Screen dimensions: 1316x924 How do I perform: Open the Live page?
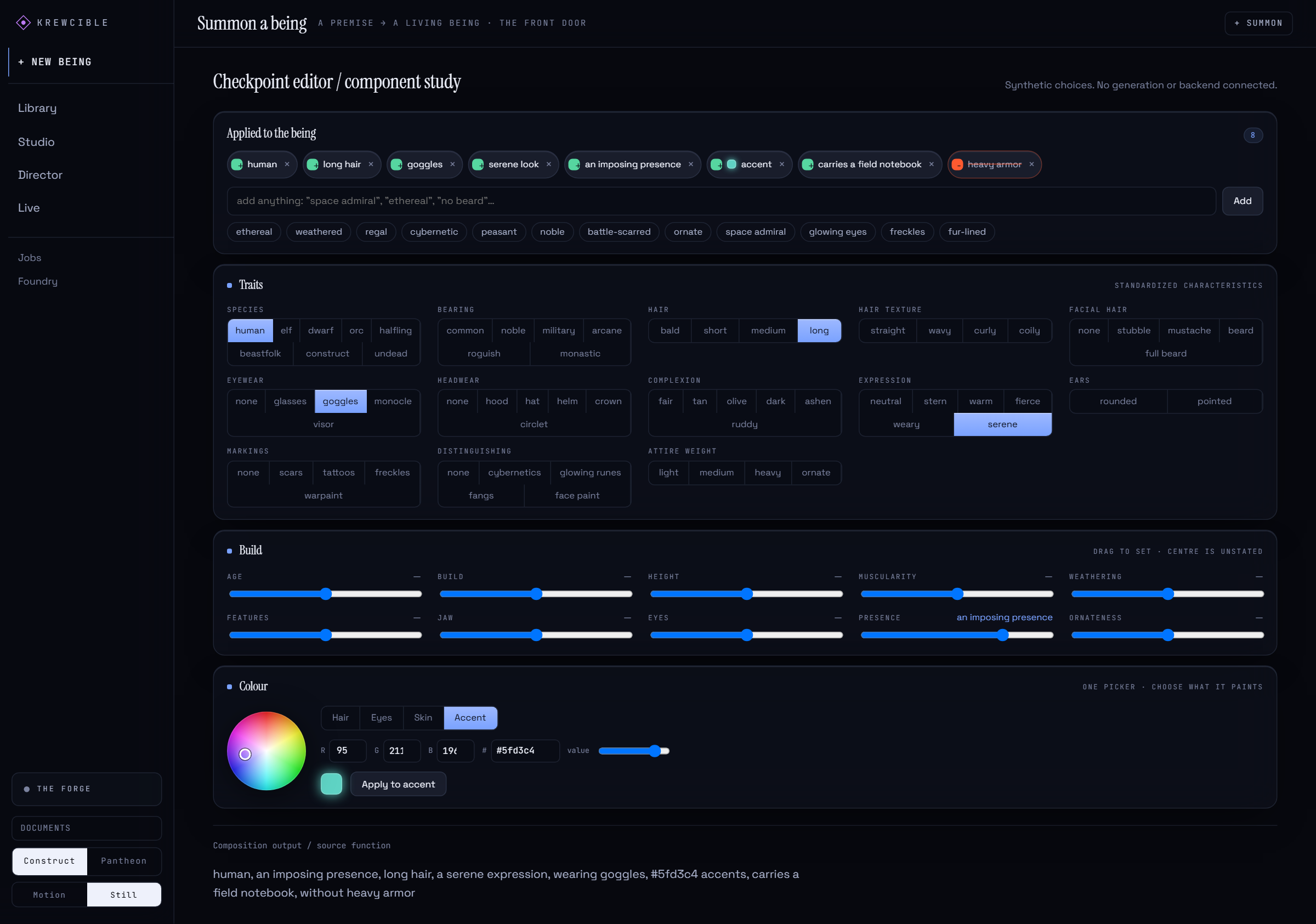pos(29,208)
